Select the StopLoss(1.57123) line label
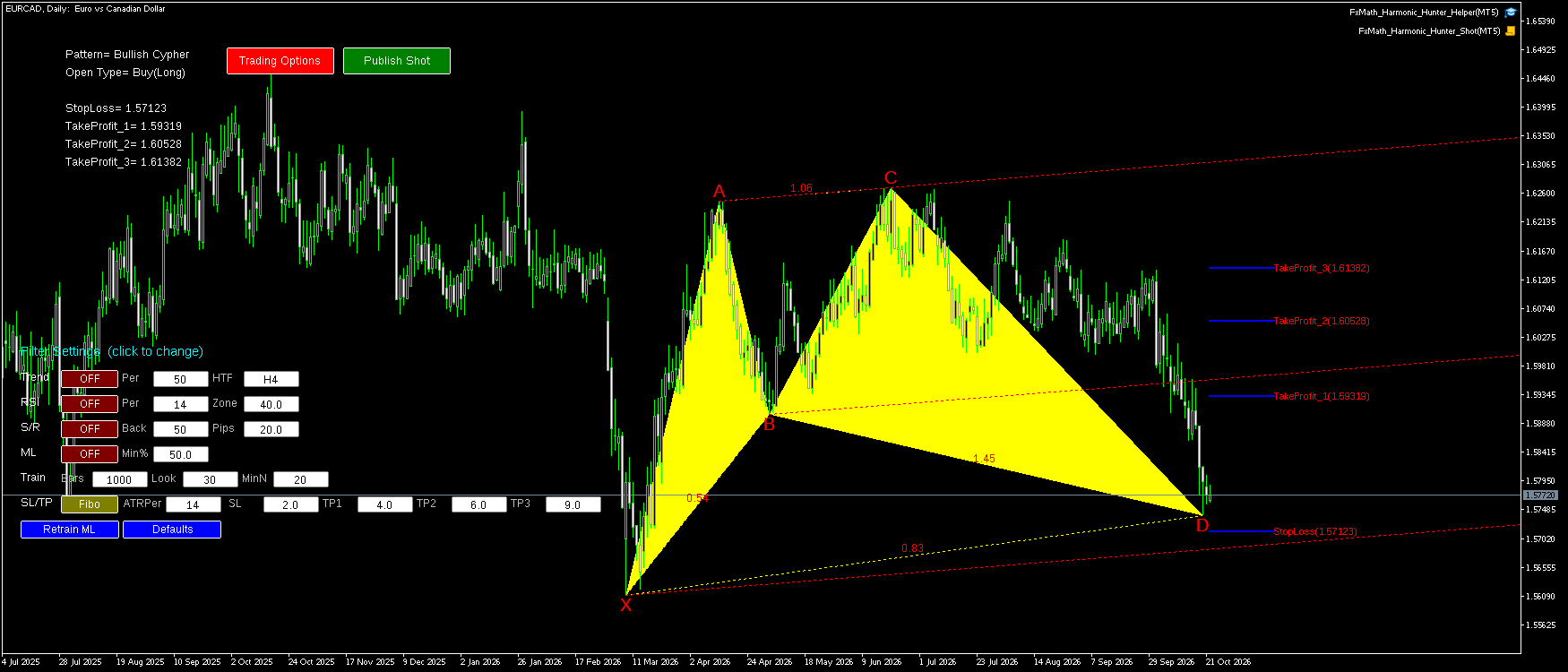The width and height of the screenshot is (1568, 672). click(1315, 531)
